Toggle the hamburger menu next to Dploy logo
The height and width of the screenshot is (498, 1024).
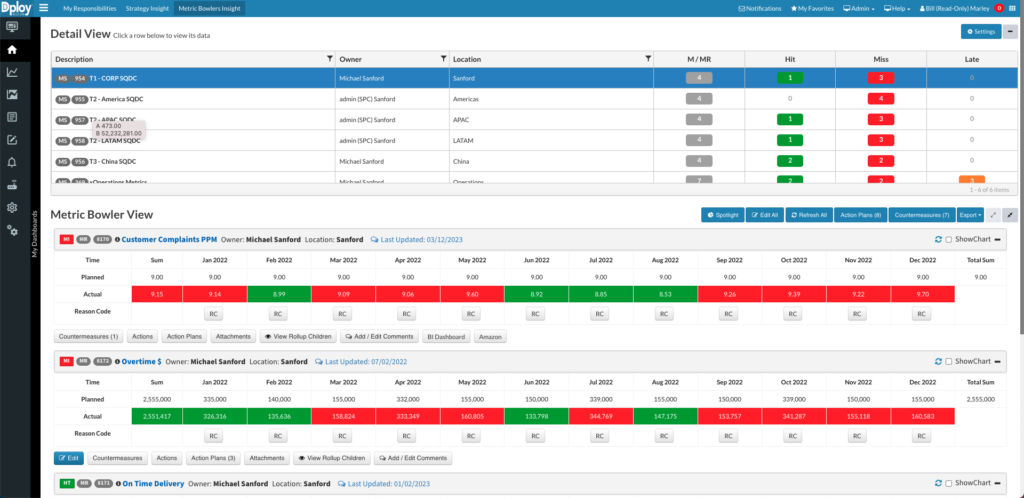(x=43, y=8)
